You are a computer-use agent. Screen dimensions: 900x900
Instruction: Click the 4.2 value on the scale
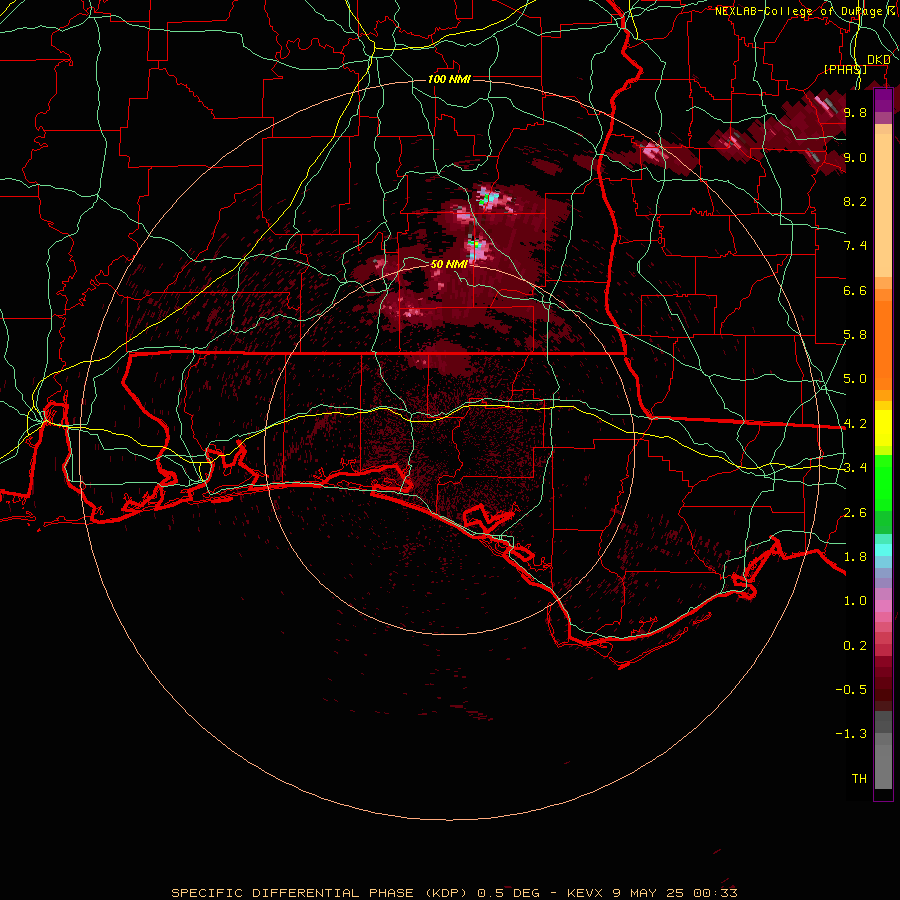click(855, 424)
